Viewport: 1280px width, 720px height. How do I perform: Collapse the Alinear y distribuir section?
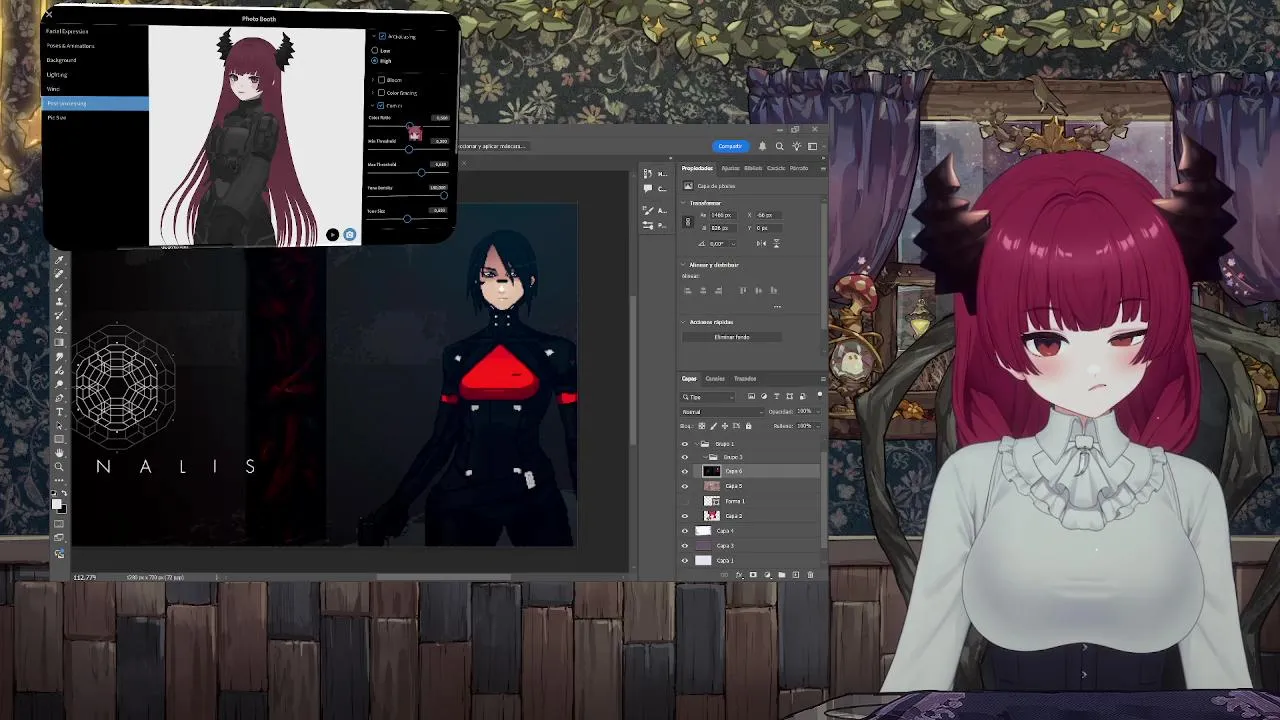click(683, 265)
